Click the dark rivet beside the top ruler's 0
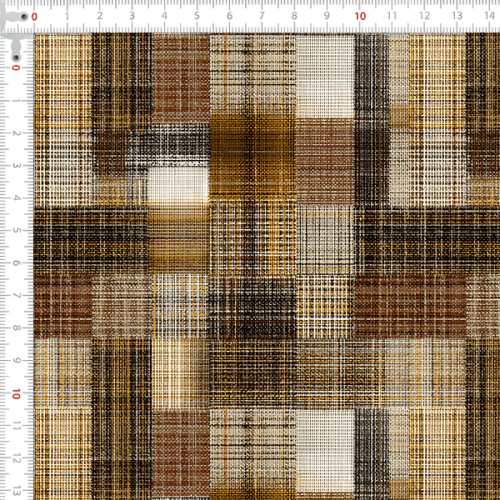Image resolution: width=500 pixels, height=500 pixels. coord(24,16)
